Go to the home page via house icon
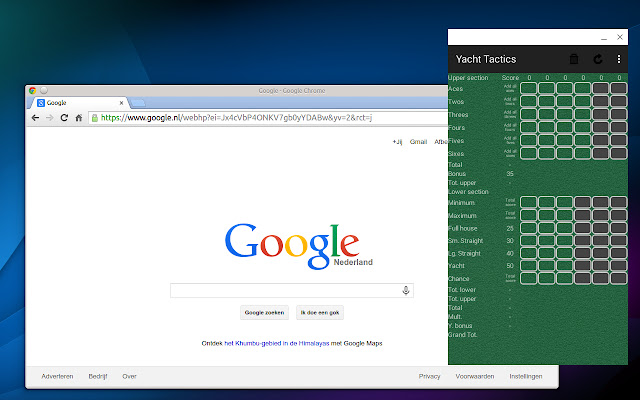640x400 pixels. click(79, 118)
